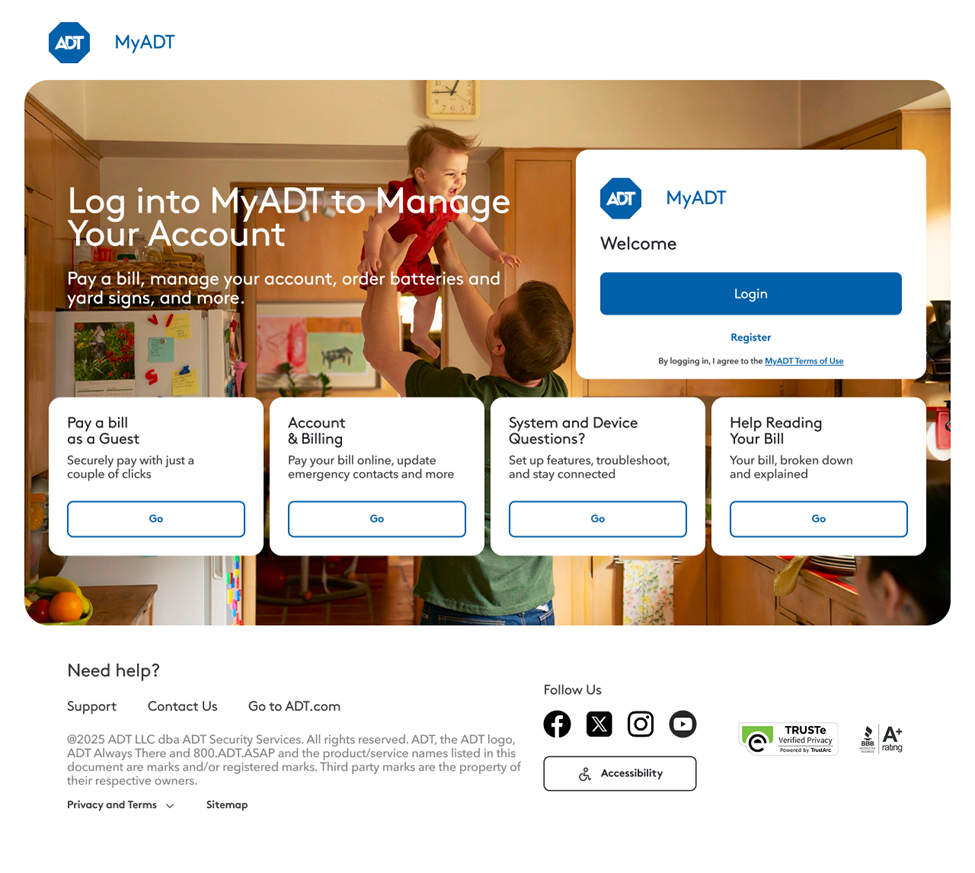This screenshot has width=975, height=873.
Task: Click the 'Pay a bill as a Guest' heading
Action: pos(103,430)
